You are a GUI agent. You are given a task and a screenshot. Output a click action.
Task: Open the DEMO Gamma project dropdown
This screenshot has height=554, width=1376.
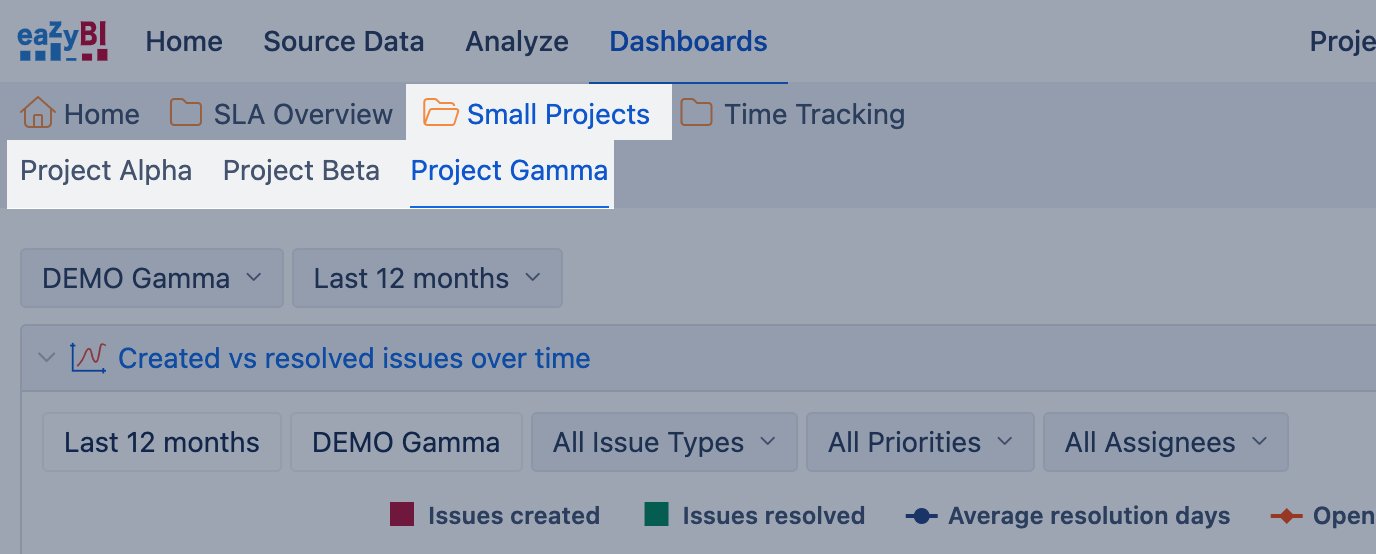(x=152, y=278)
